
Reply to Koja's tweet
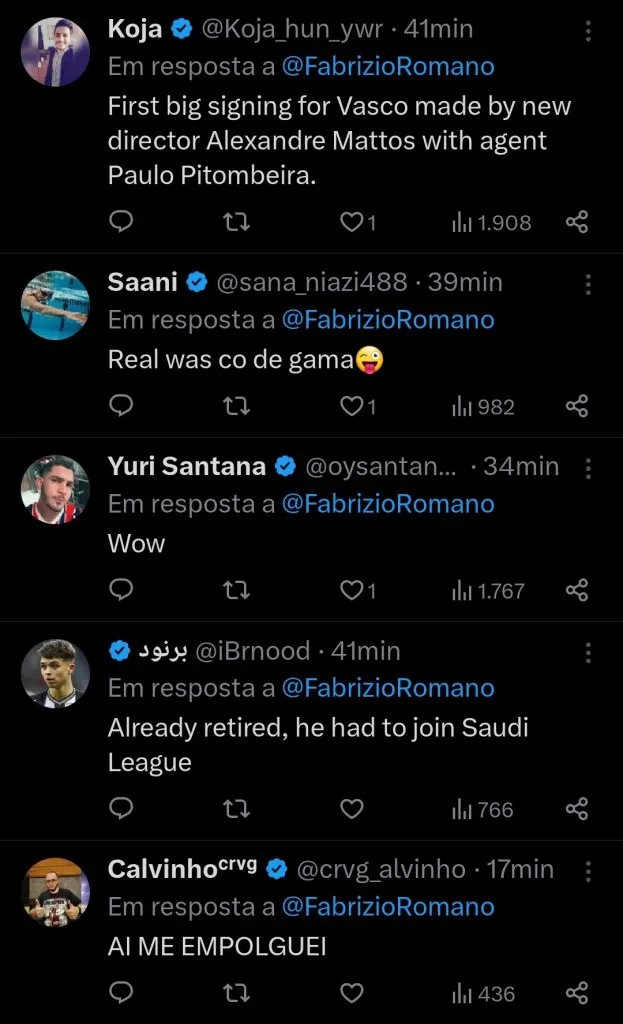click(121, 222)
